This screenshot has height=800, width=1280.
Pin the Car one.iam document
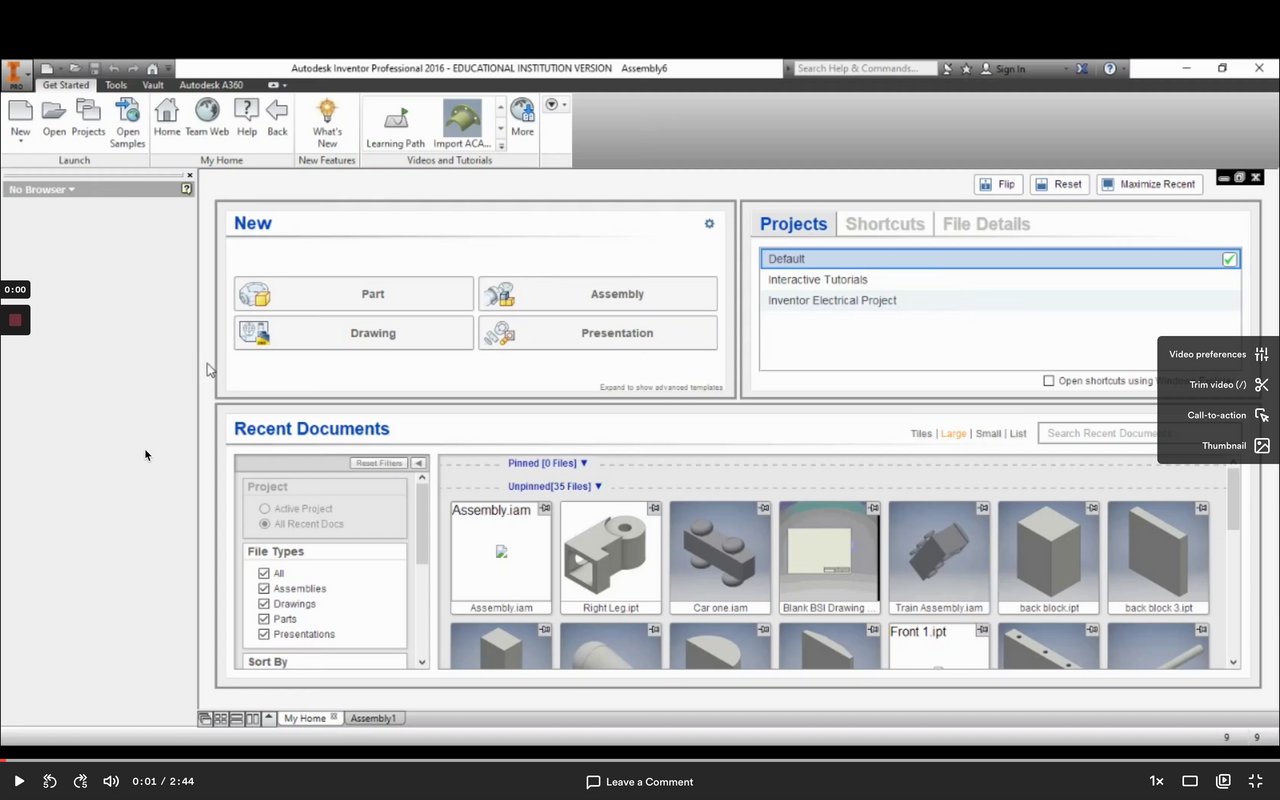point(763,509)
